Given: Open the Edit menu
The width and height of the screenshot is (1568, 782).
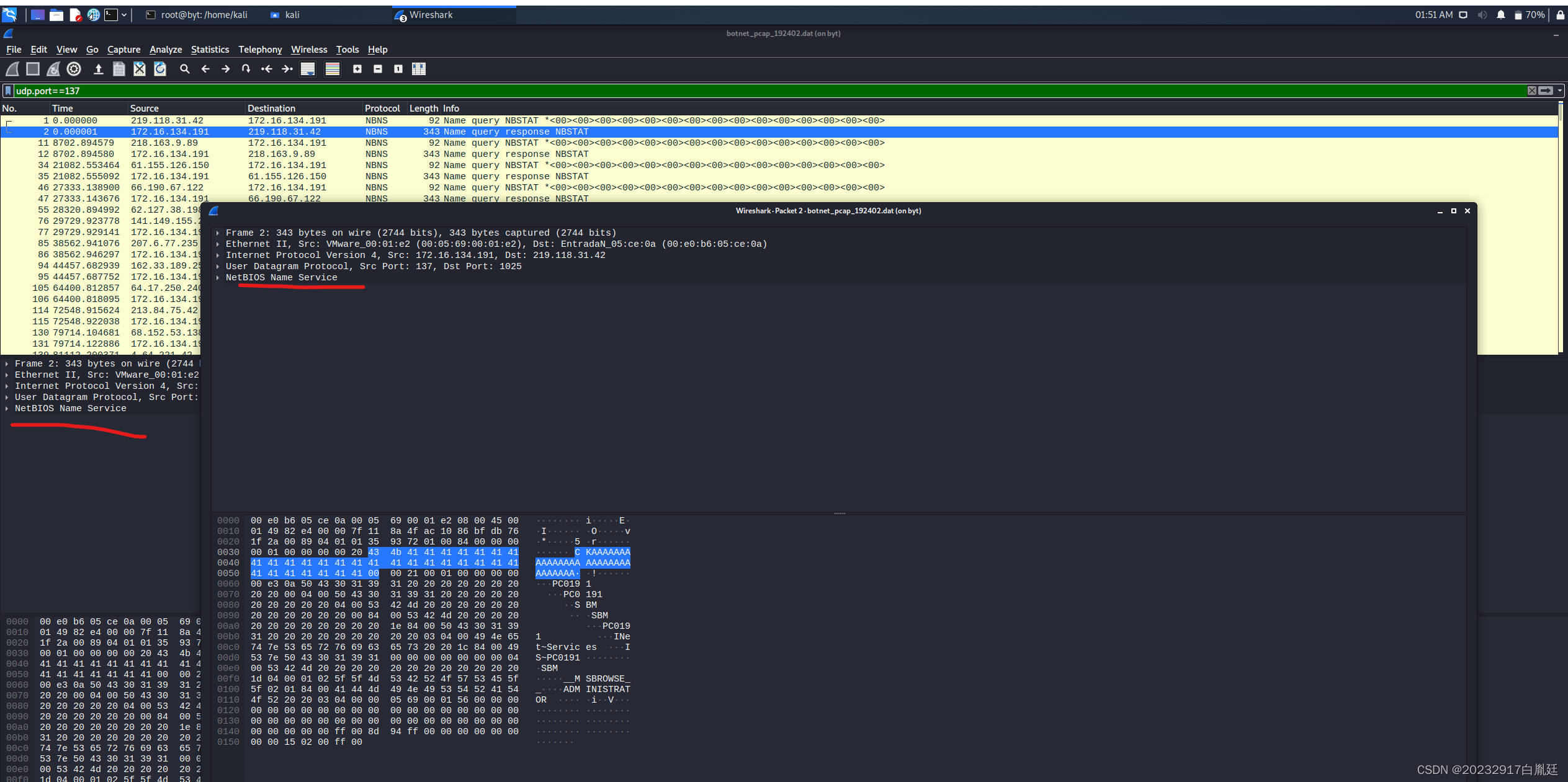Looking at the screenshot, I should click(38, 50).
